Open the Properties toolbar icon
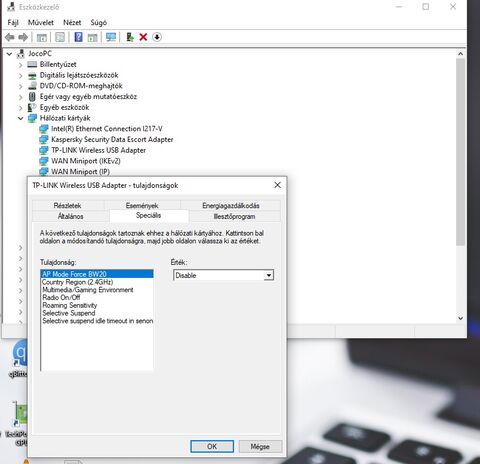480x464 pixels. [60, 37]
